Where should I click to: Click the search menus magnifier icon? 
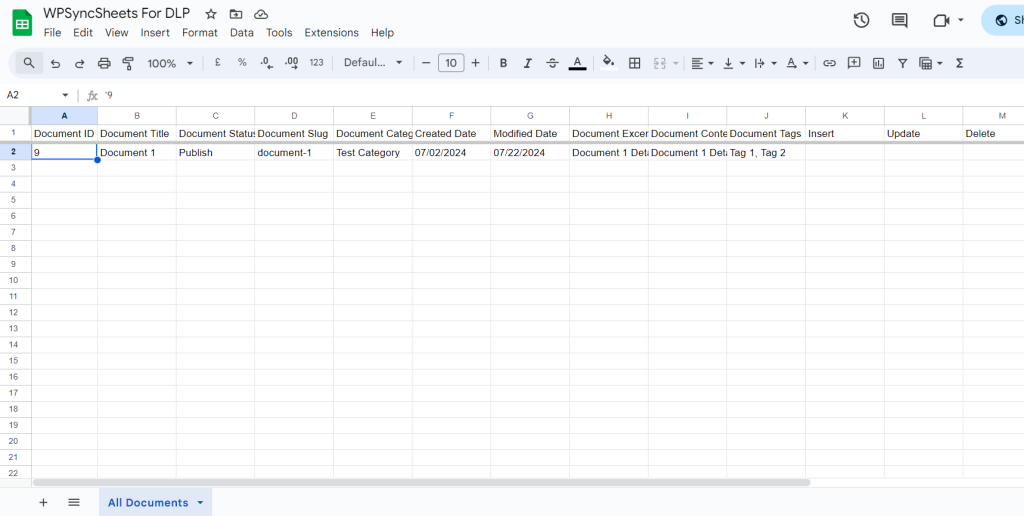click(x=29, y=63)
